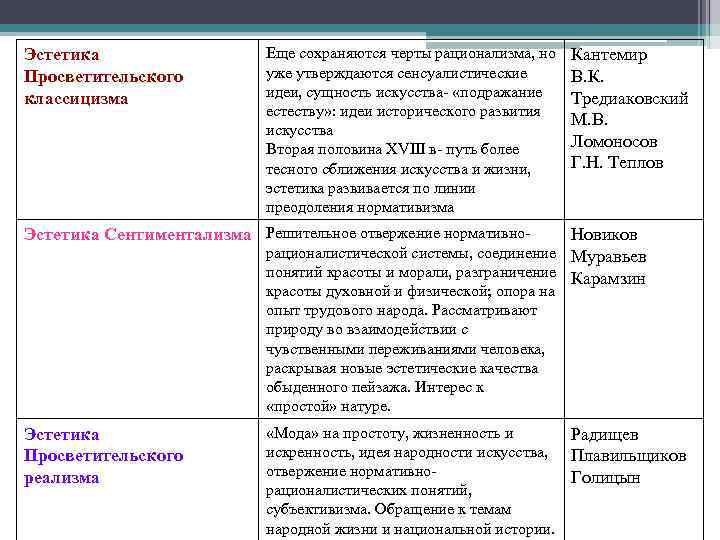Click the name 'Карамзин'
The width and height of the screenshot is (720, 540).
(x=608, y=279)
